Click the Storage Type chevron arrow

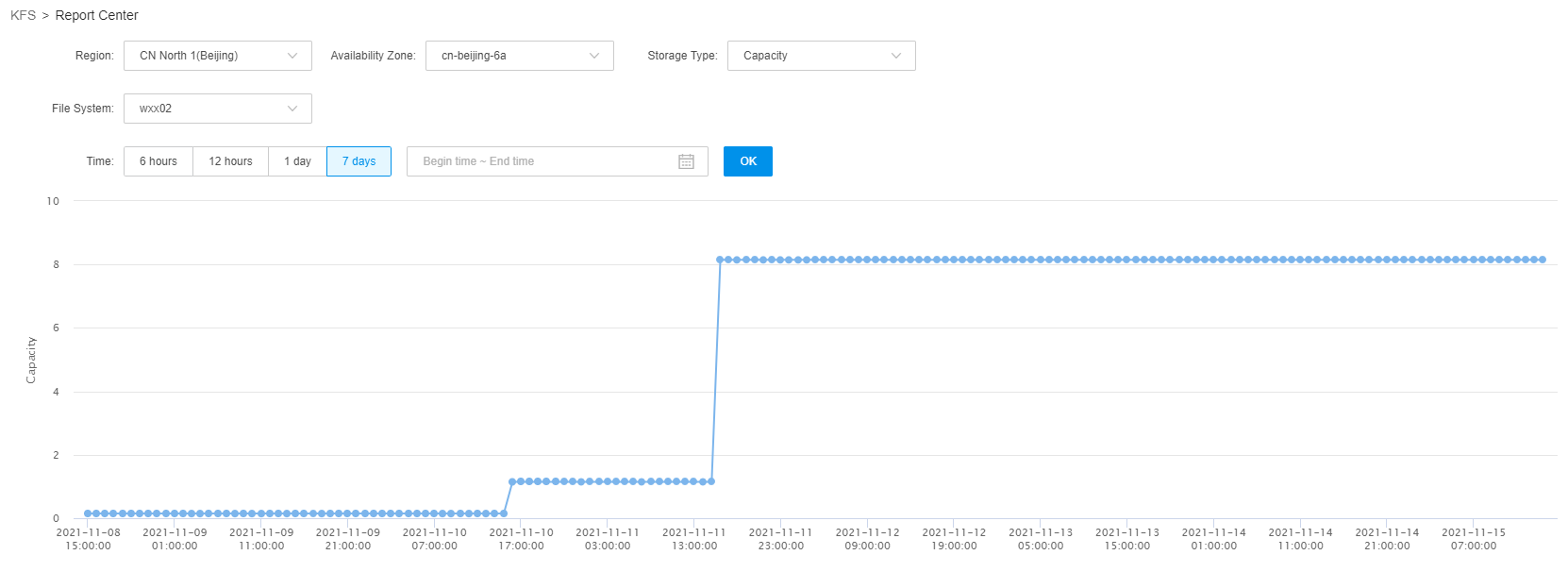click(x=896, y=56)
